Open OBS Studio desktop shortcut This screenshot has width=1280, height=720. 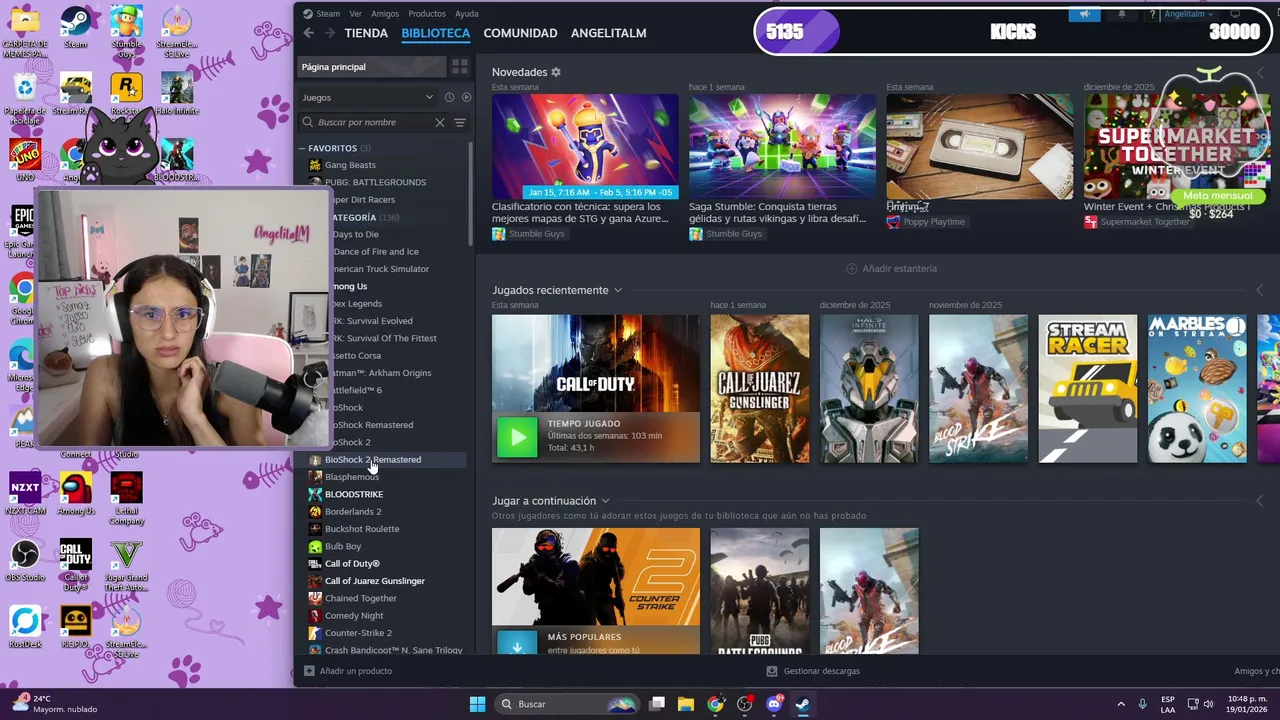tap(25, 560)
